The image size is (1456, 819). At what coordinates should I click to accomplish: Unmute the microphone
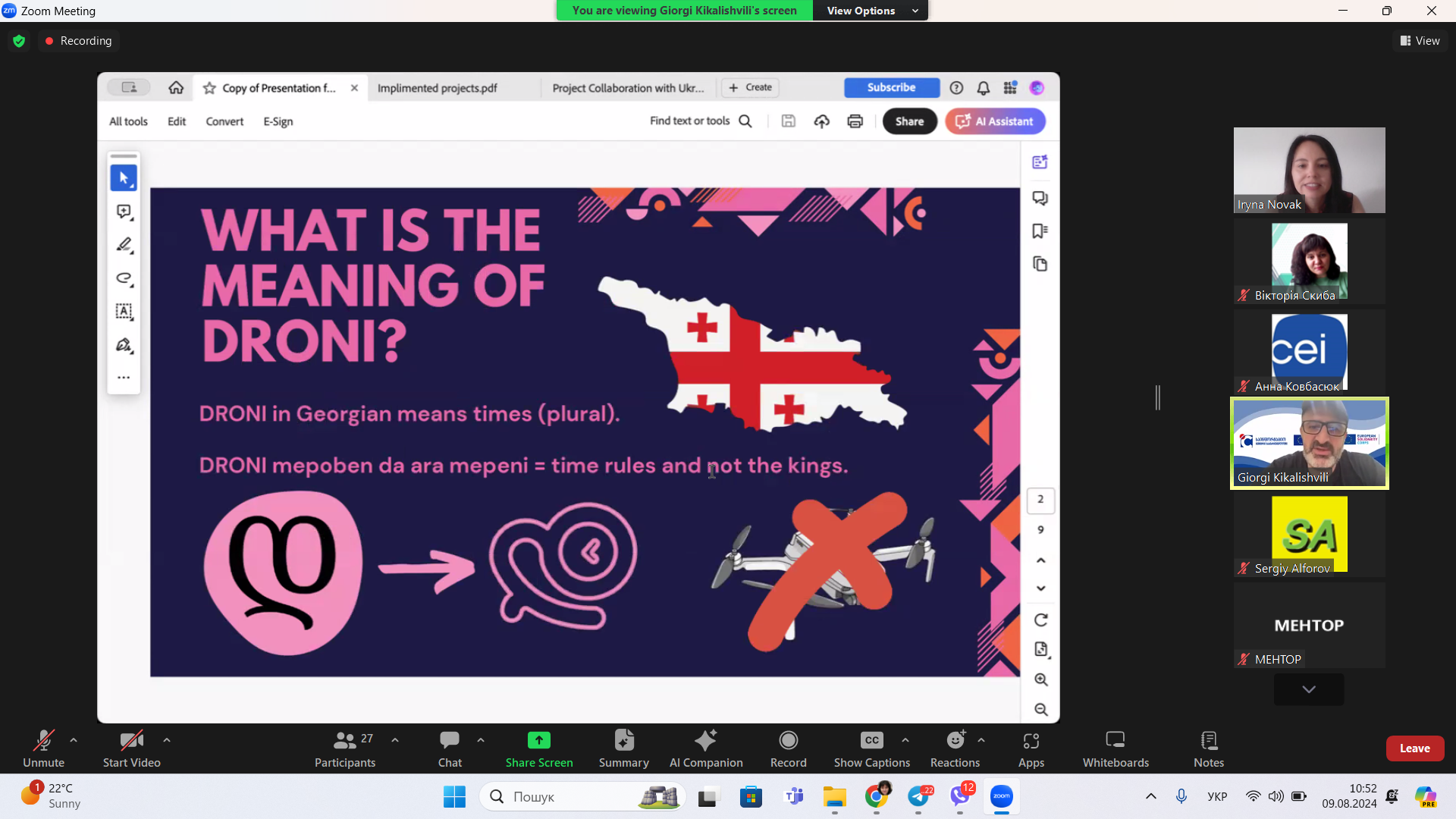tap(43, 748)
